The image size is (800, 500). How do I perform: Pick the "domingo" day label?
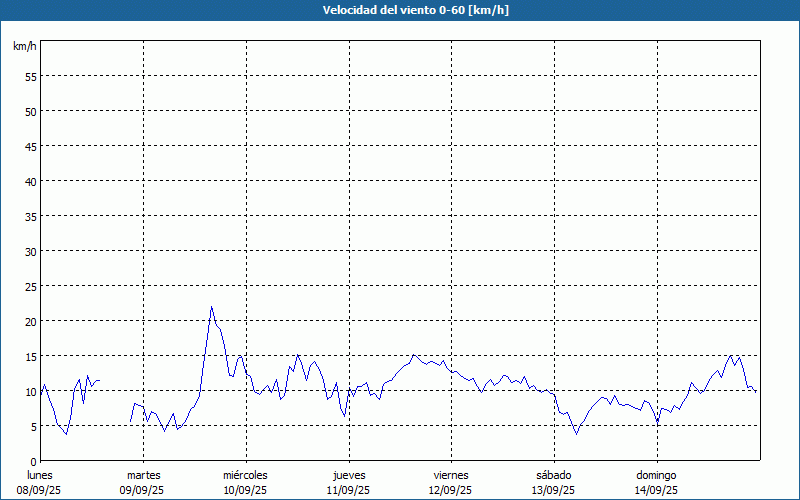click(x=656, y=475)
